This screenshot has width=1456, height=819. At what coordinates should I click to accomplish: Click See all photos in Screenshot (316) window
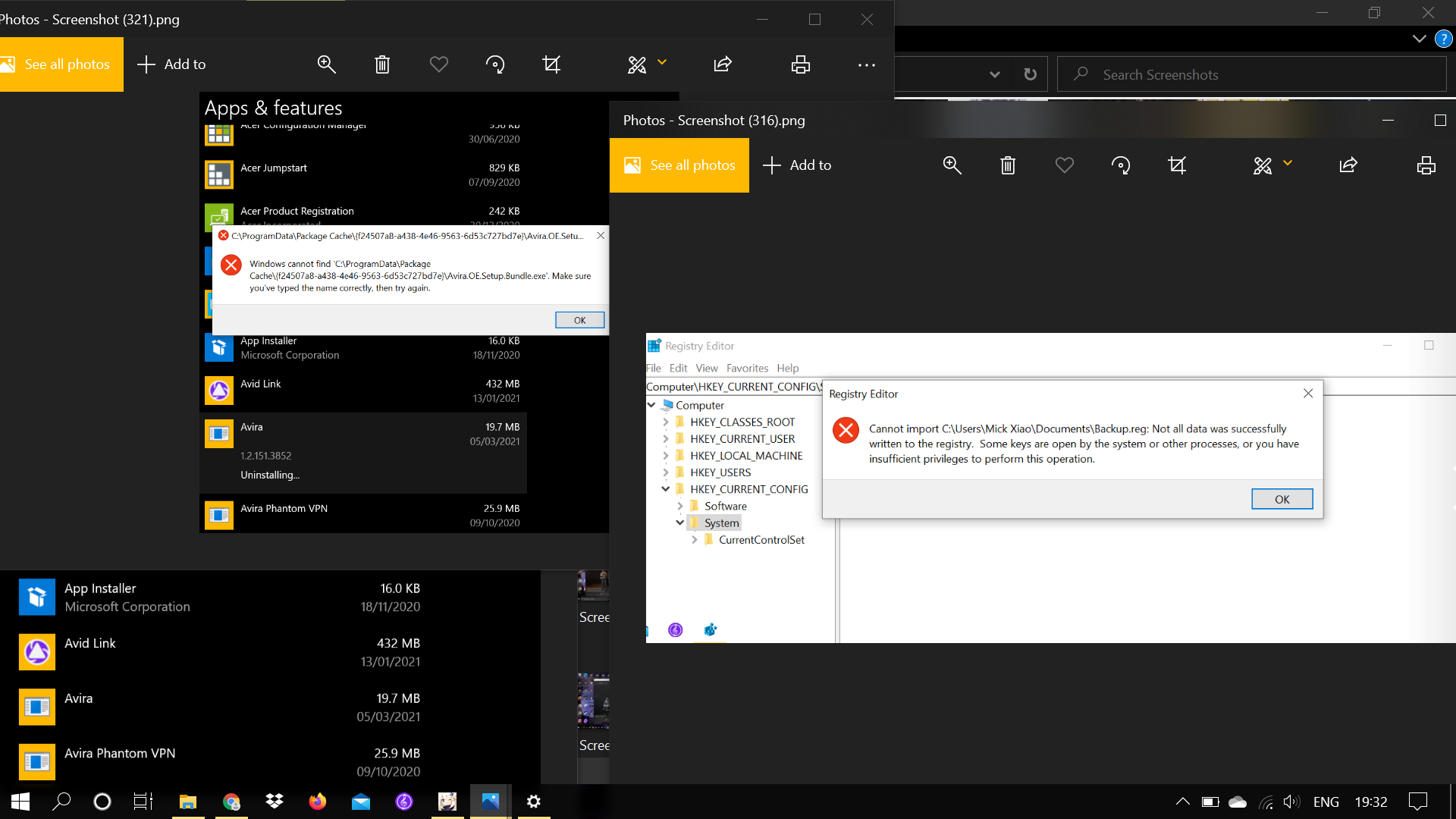pyautogui.click(x=679, y=165)
